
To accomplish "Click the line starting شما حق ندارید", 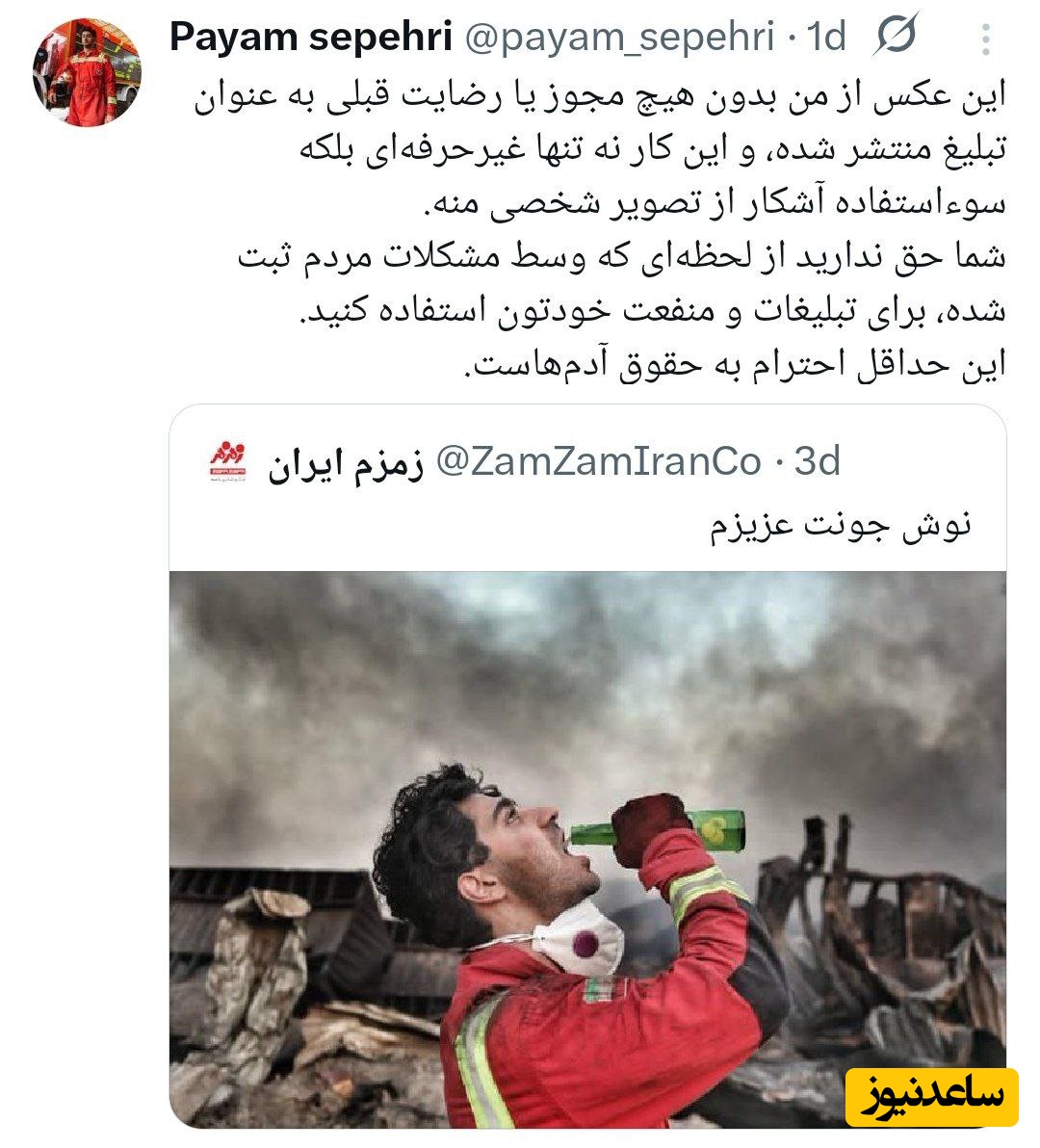I will pos(622,257).
